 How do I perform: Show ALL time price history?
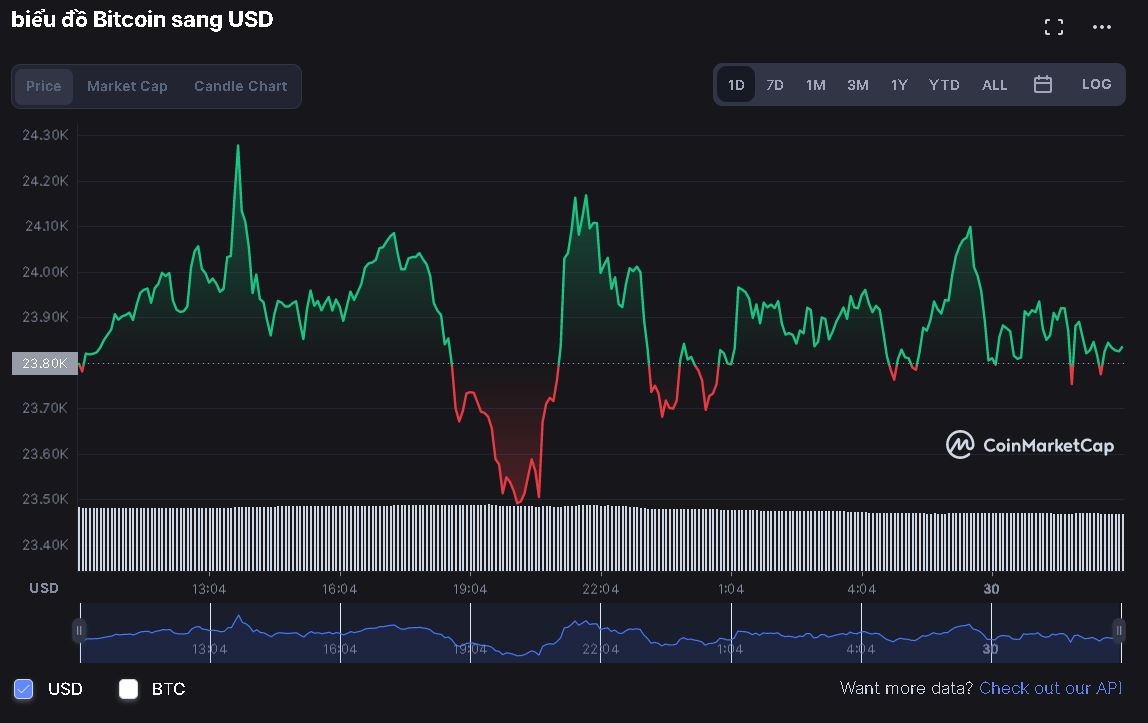994,85
